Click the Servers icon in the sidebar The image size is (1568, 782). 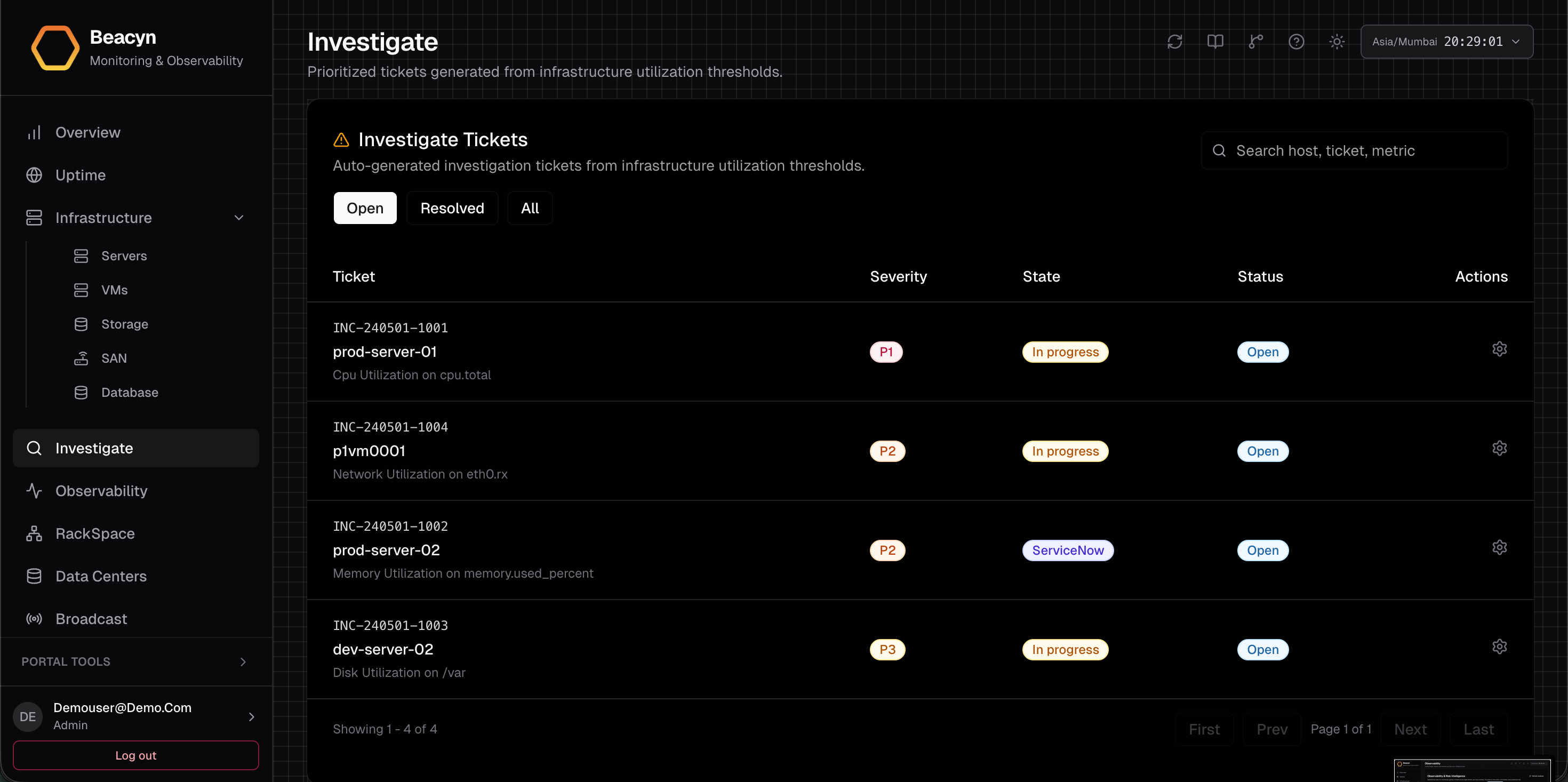(x=81, y=256)
